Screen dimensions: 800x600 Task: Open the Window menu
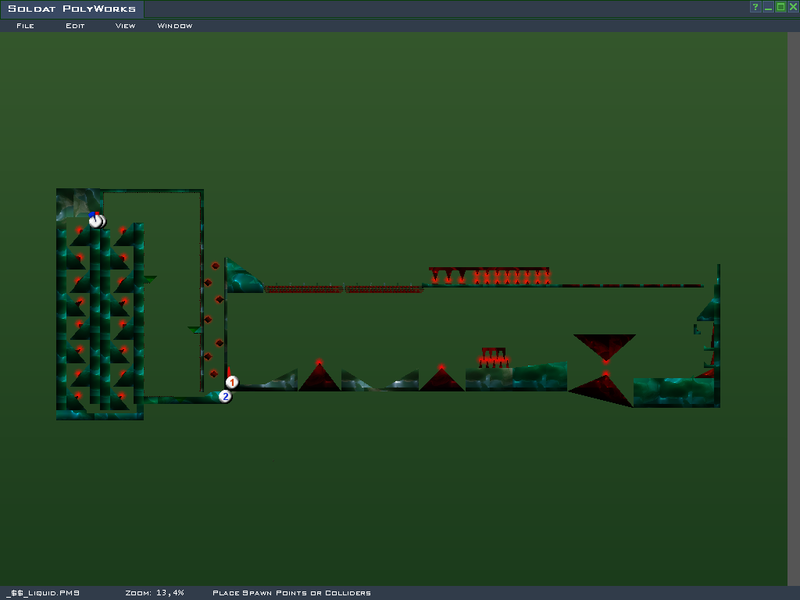(x=175, y=25)
